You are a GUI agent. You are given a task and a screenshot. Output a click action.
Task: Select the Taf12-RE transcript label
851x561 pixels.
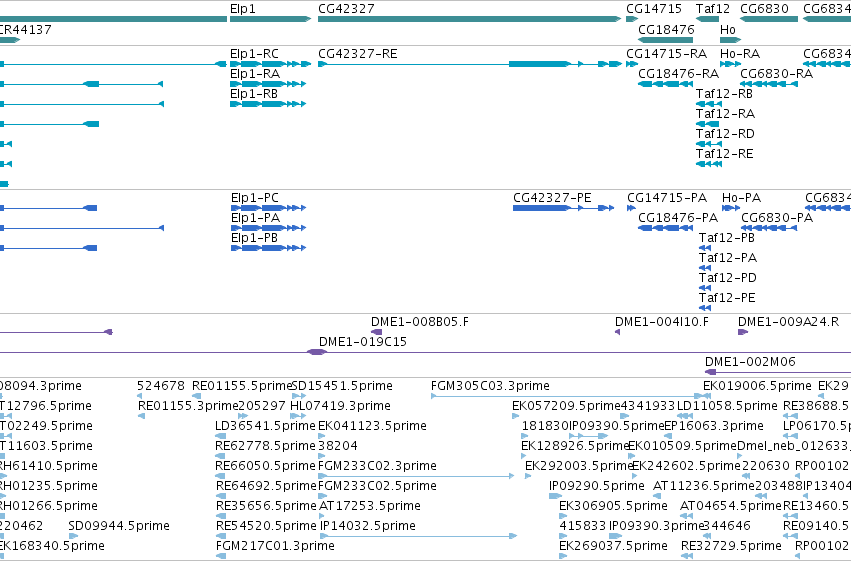(x=725, y=154)
